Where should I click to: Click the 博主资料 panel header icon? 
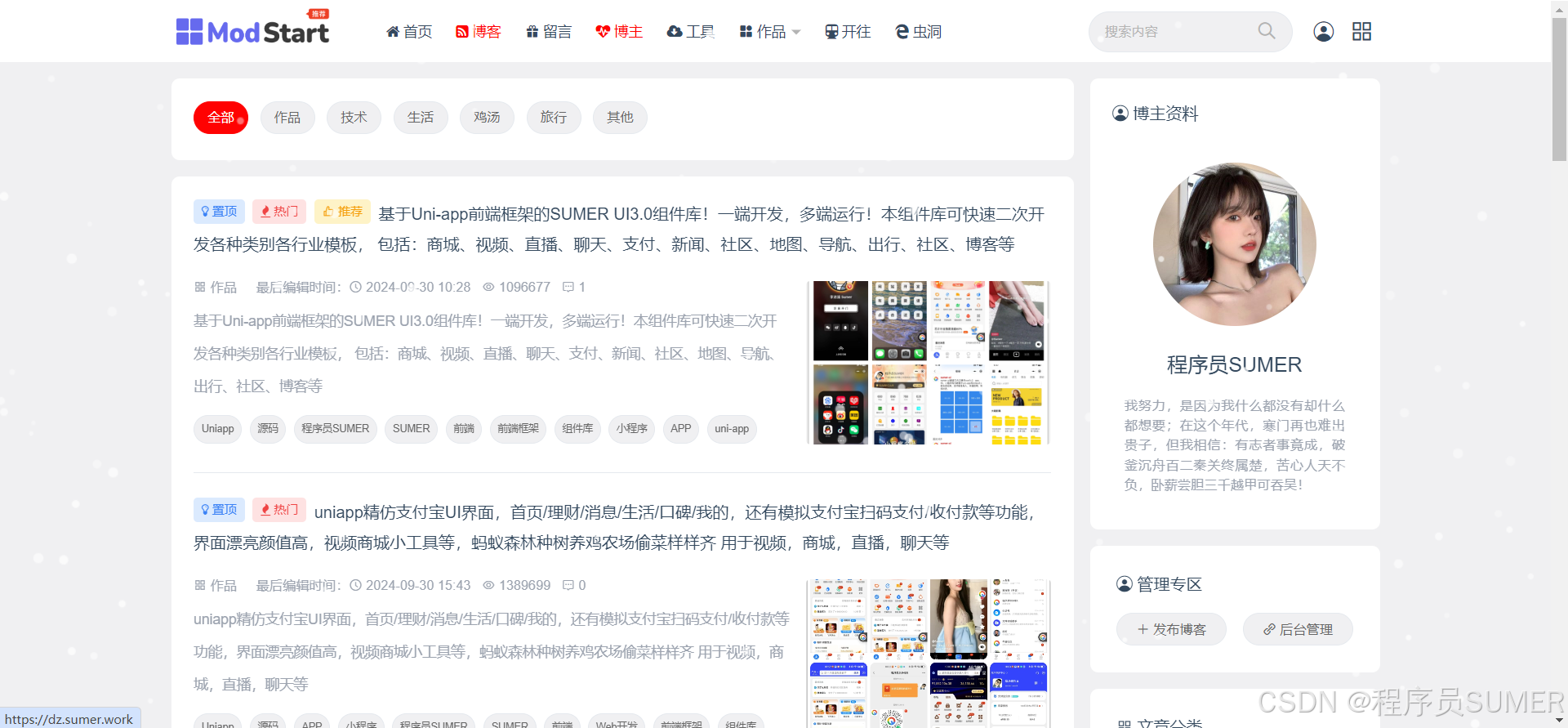1120,114
